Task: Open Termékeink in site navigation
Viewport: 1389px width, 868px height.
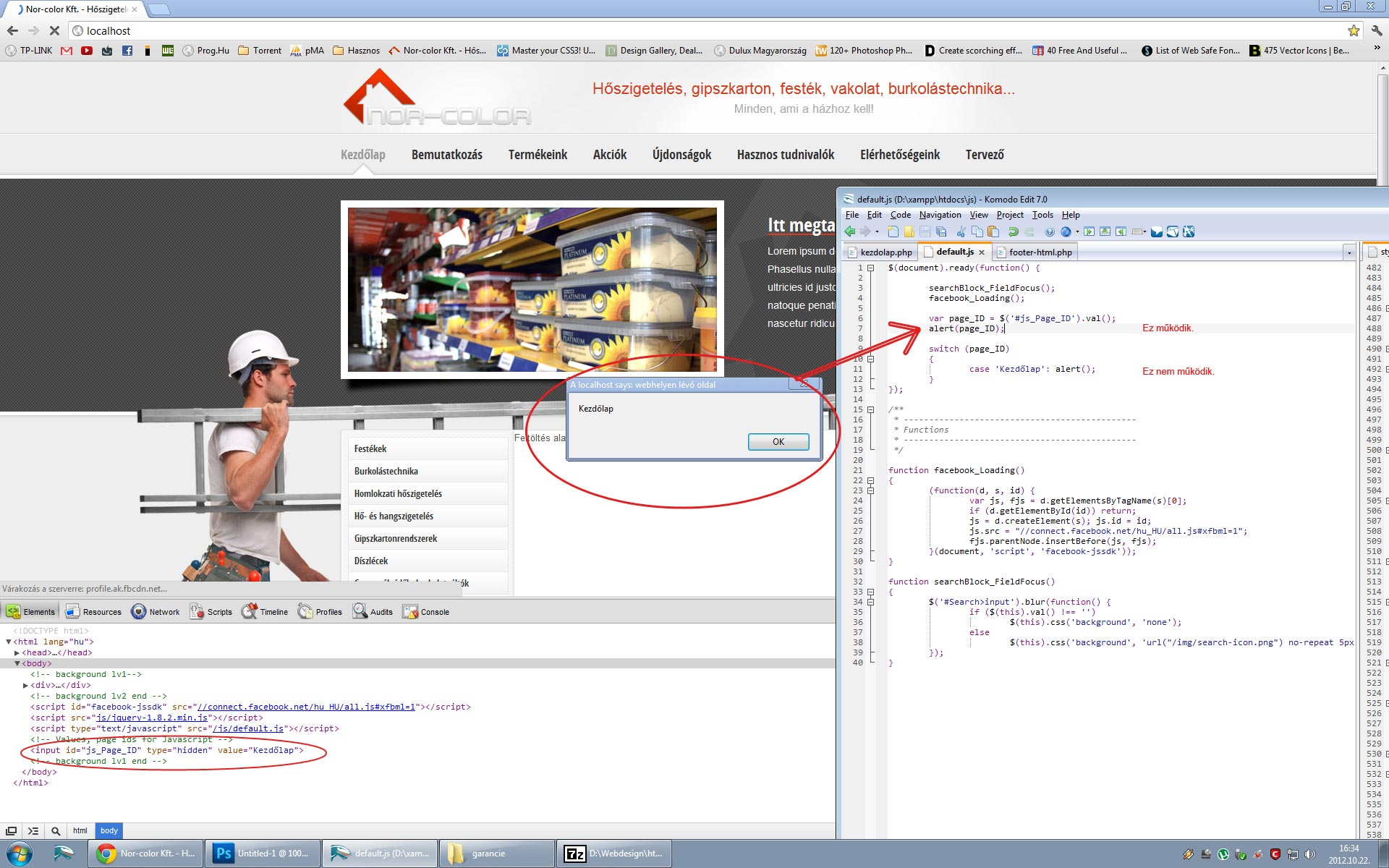Action: (538, 155)
